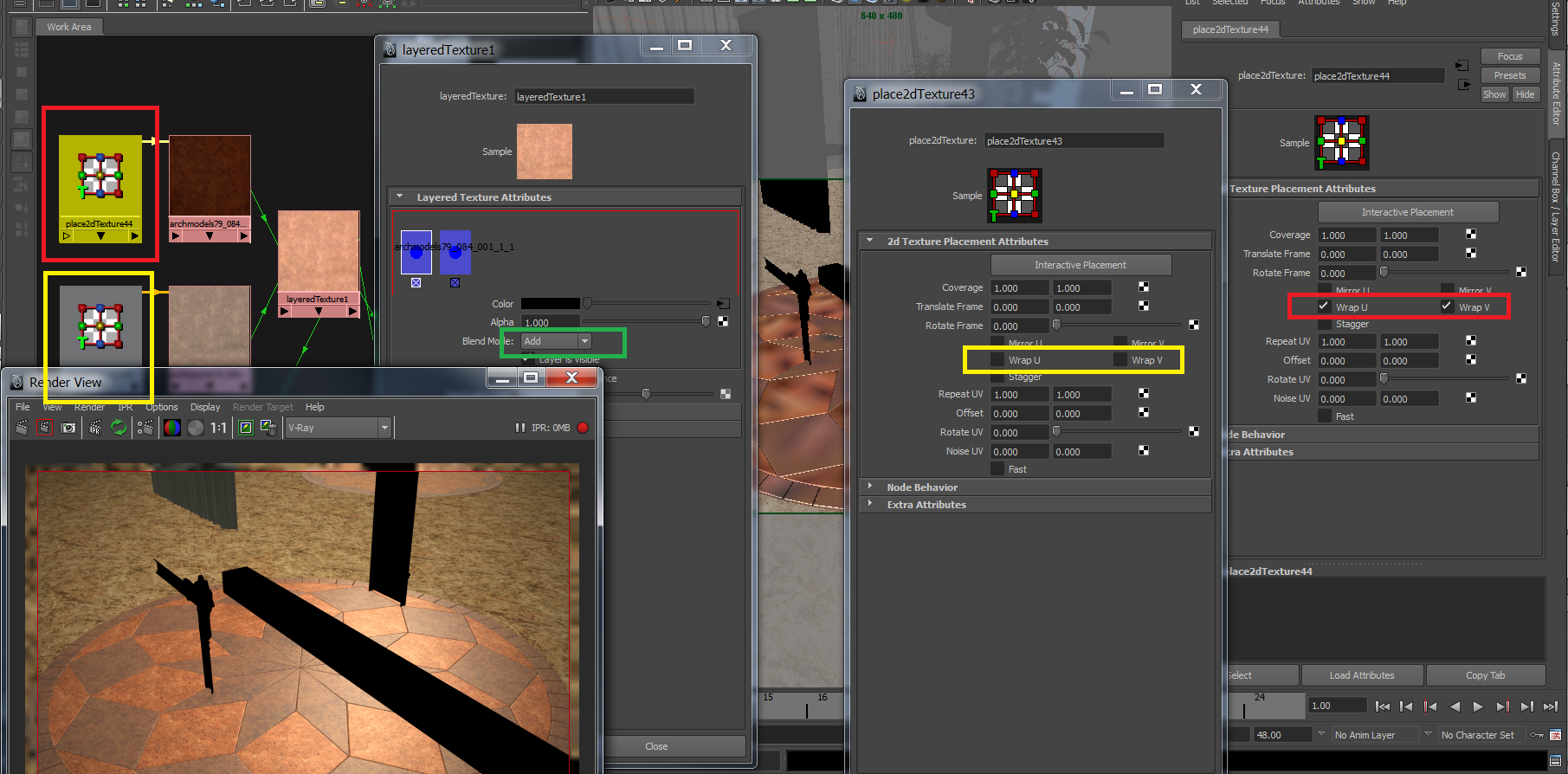Click the Copy Tab button

(x=1486, y=675)
